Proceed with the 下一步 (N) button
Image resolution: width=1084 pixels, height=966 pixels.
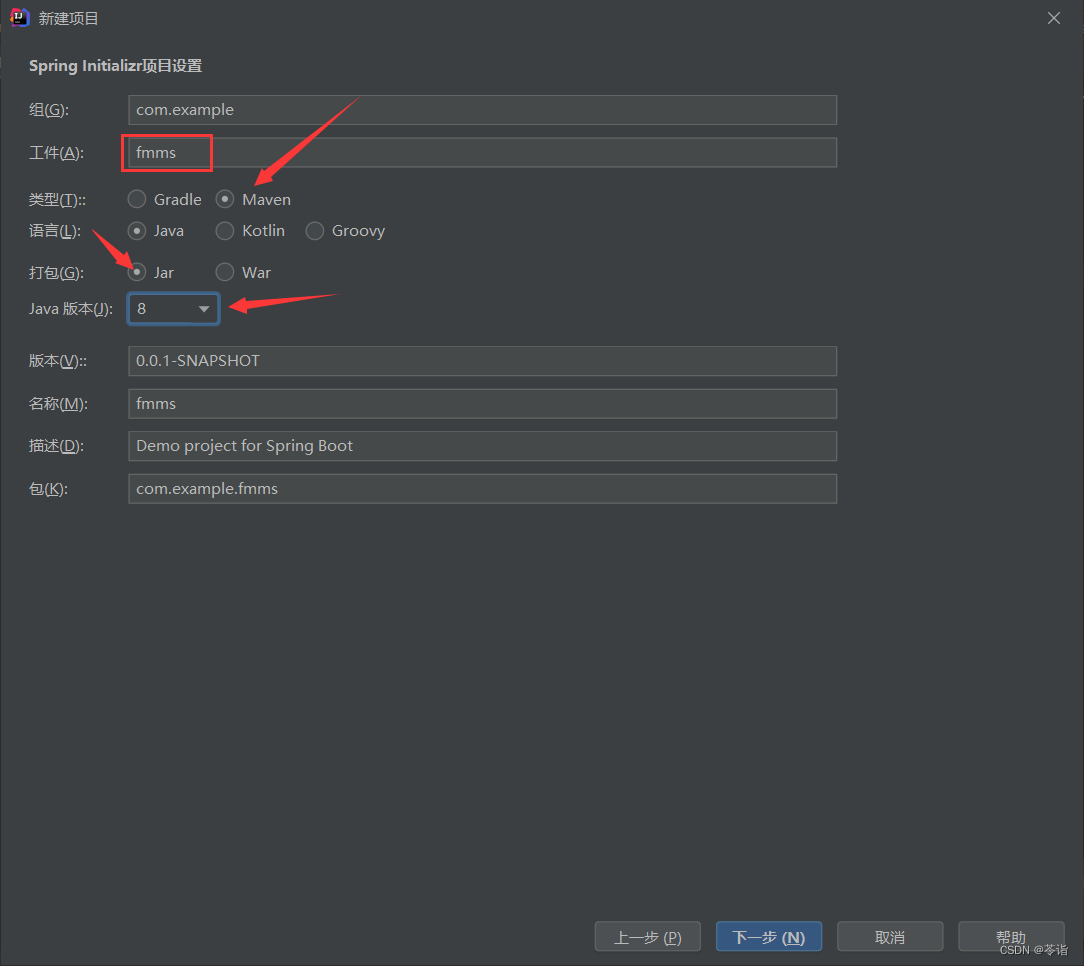click(x=769, y=937)
